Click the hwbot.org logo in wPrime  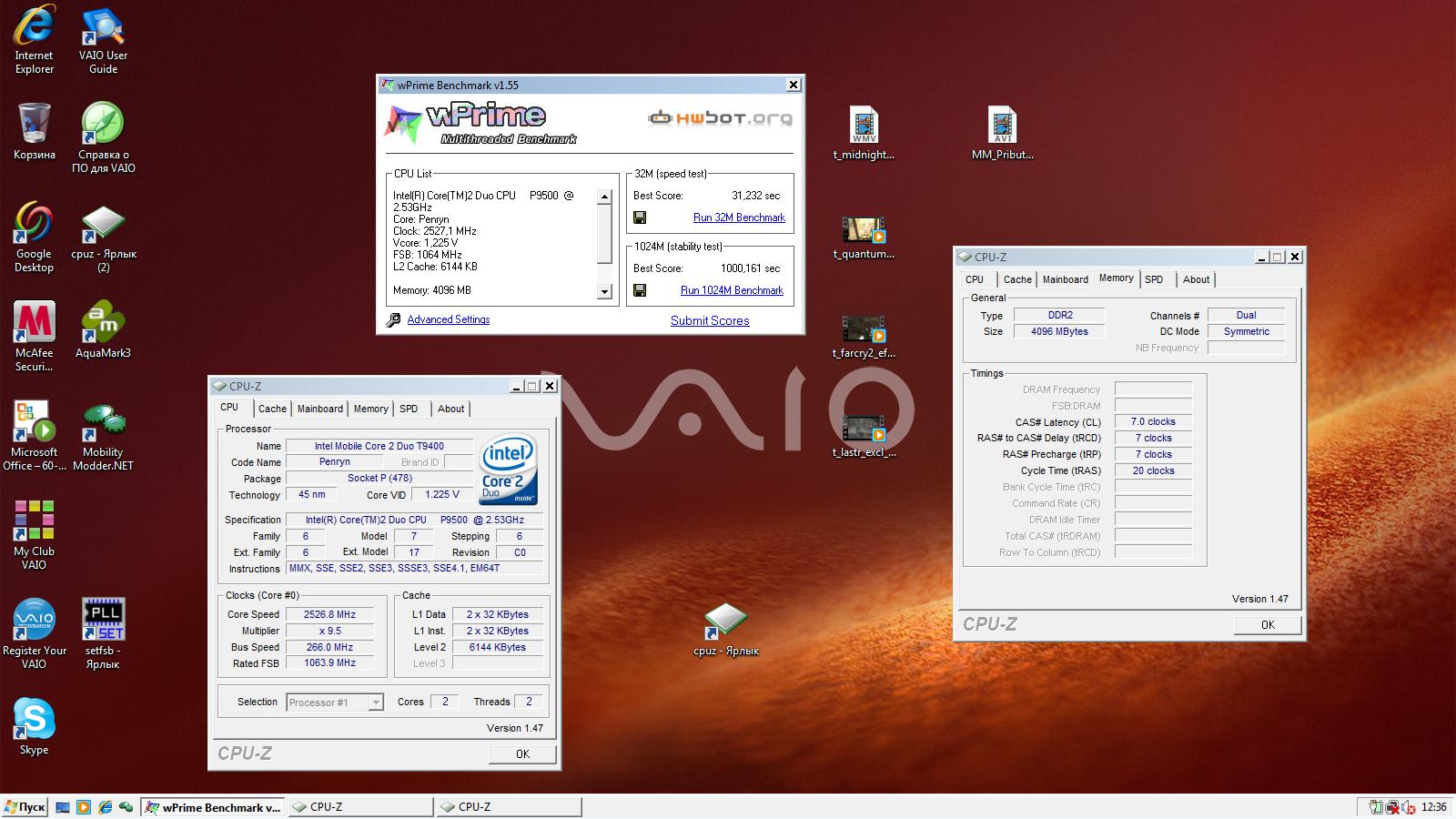(720, 118)
